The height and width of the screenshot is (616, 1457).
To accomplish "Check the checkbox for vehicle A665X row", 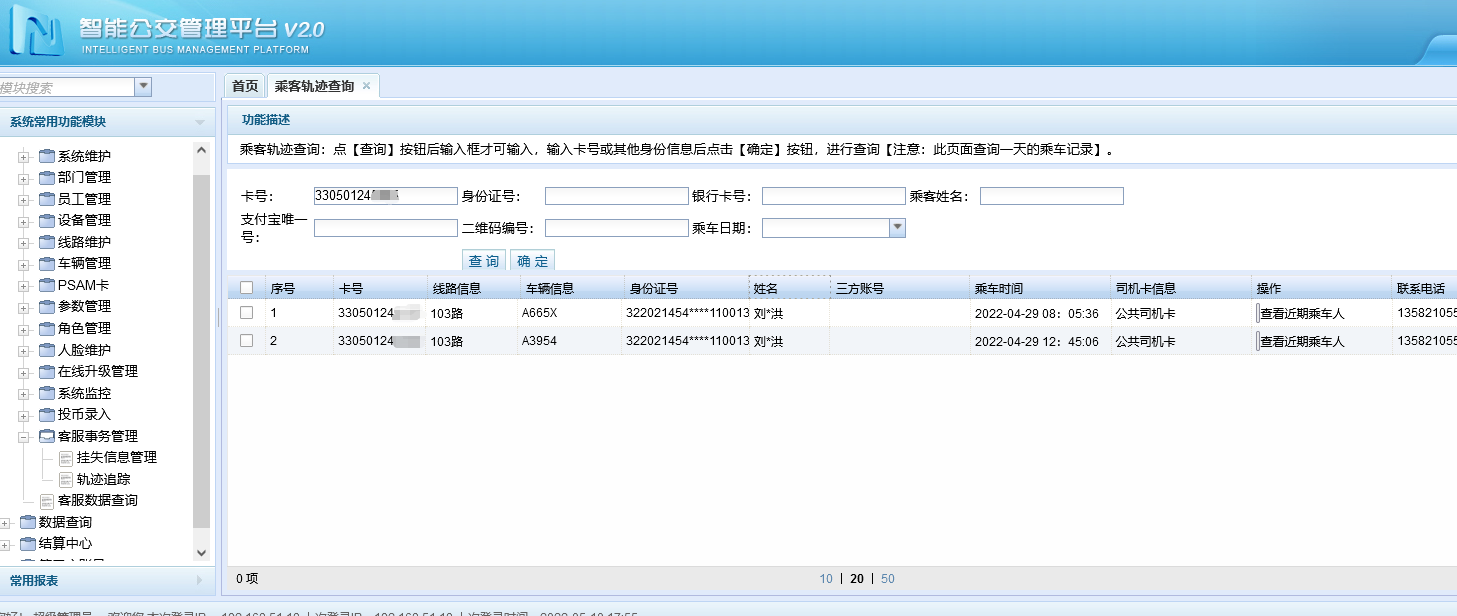I will point(245,314).
